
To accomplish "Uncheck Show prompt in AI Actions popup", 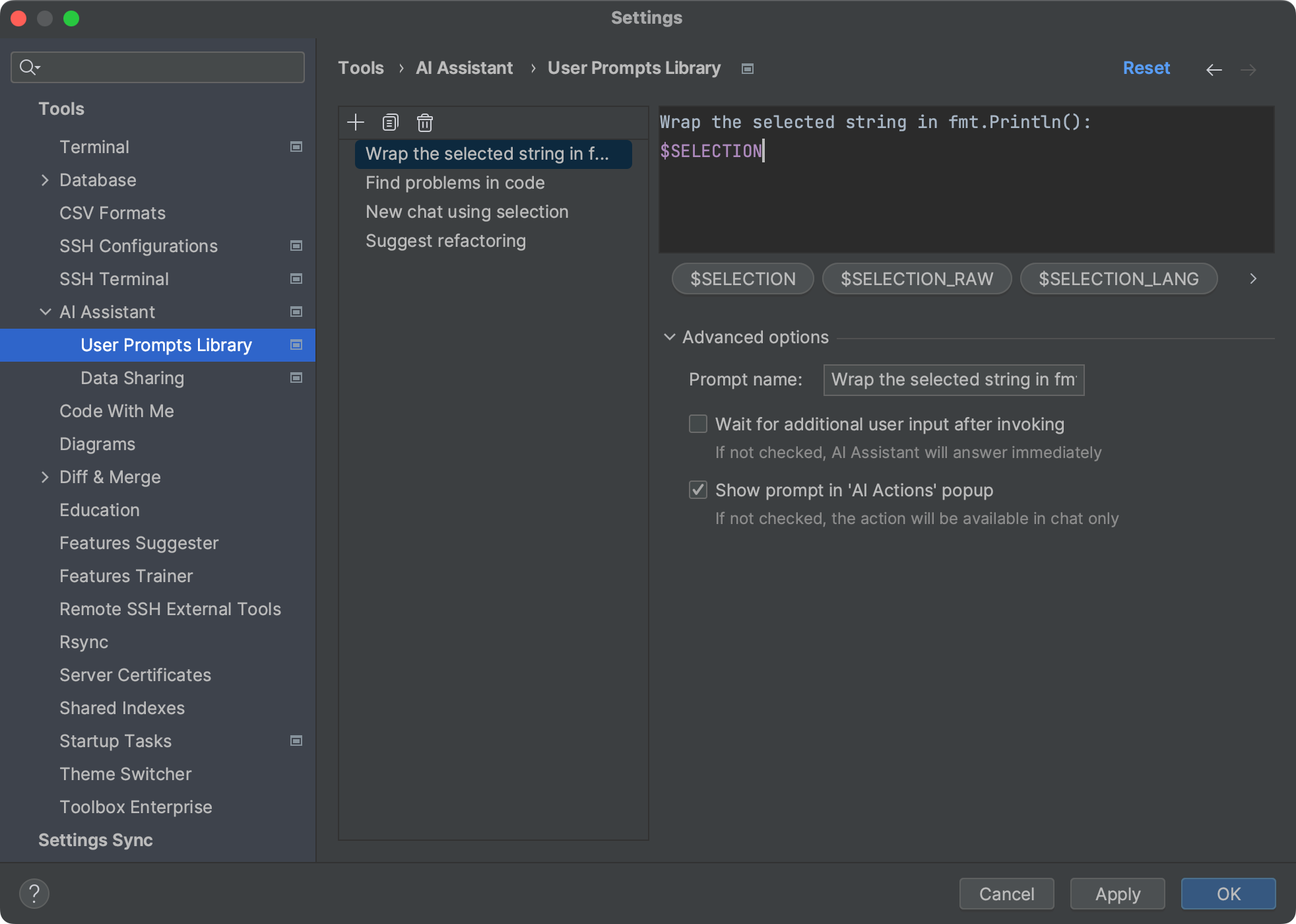I will point(697,490).
